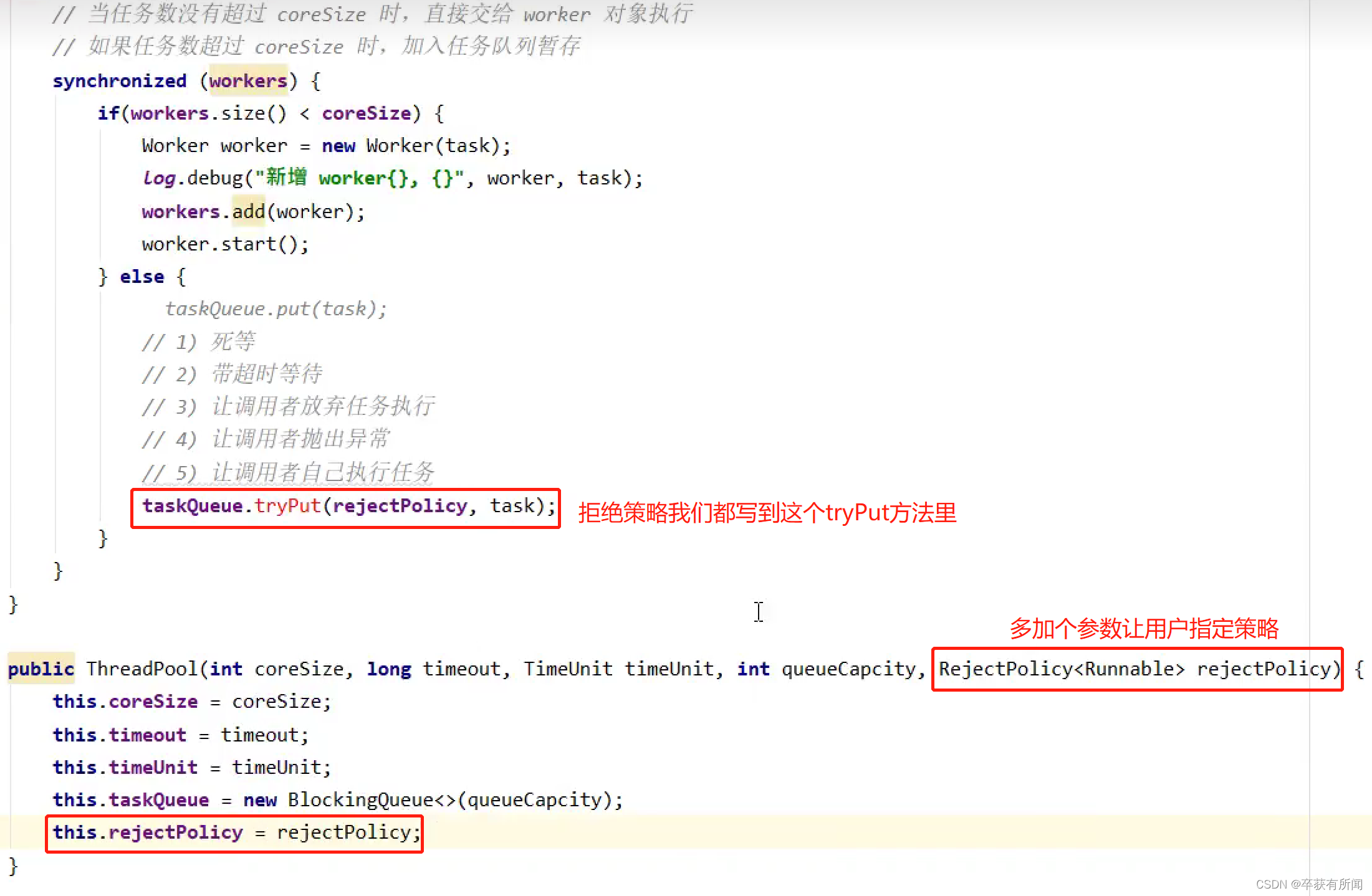This screenshot has width=1372, height=896.
Task: Click 'ThreadPool' constructor name
Action: point(142,669)
